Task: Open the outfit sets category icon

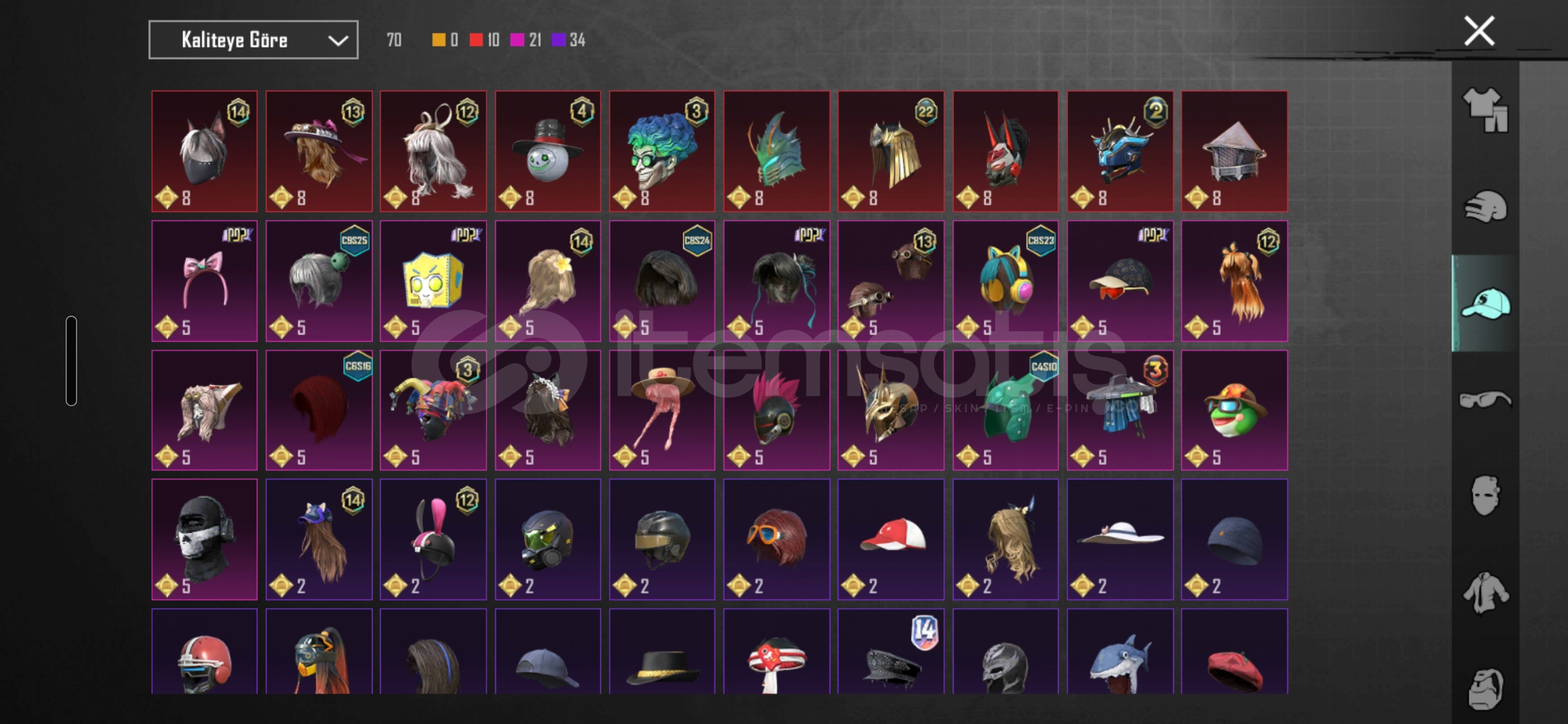Action: click(1485, 110)
